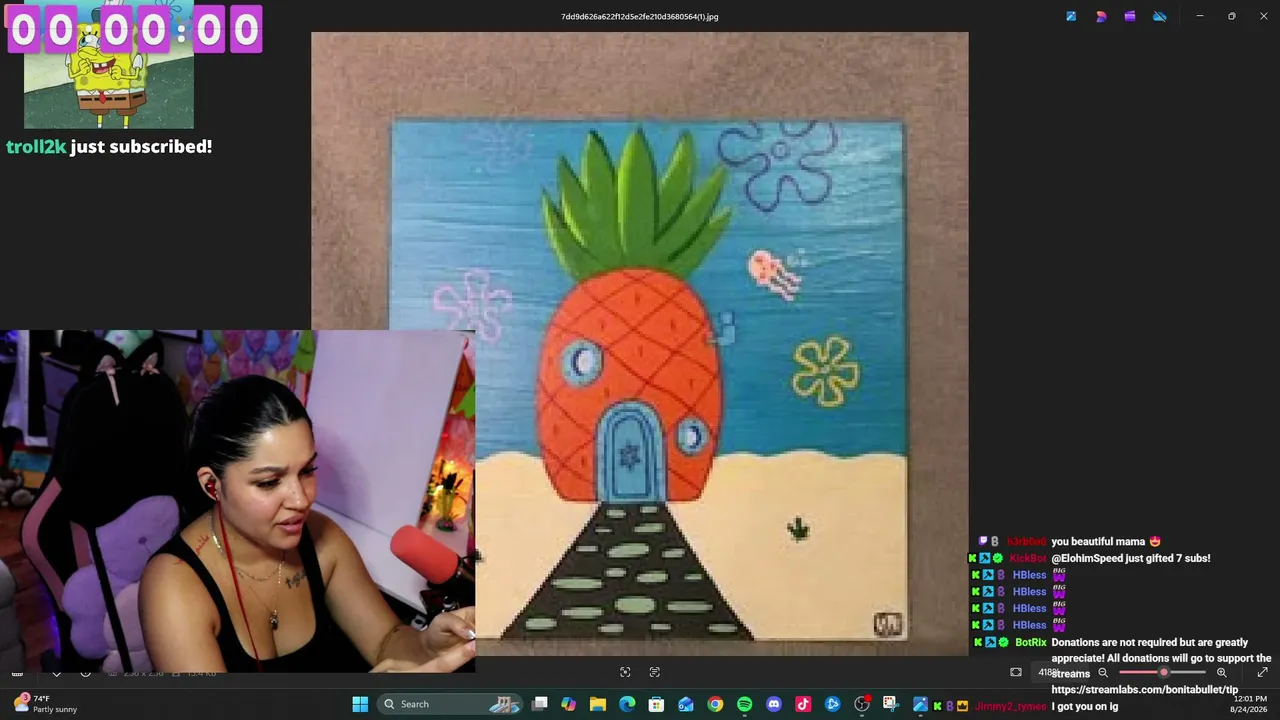1280x720 pixels.
Task: Enter full screen with the expand arrows icon
Action: coord(1262,672)
